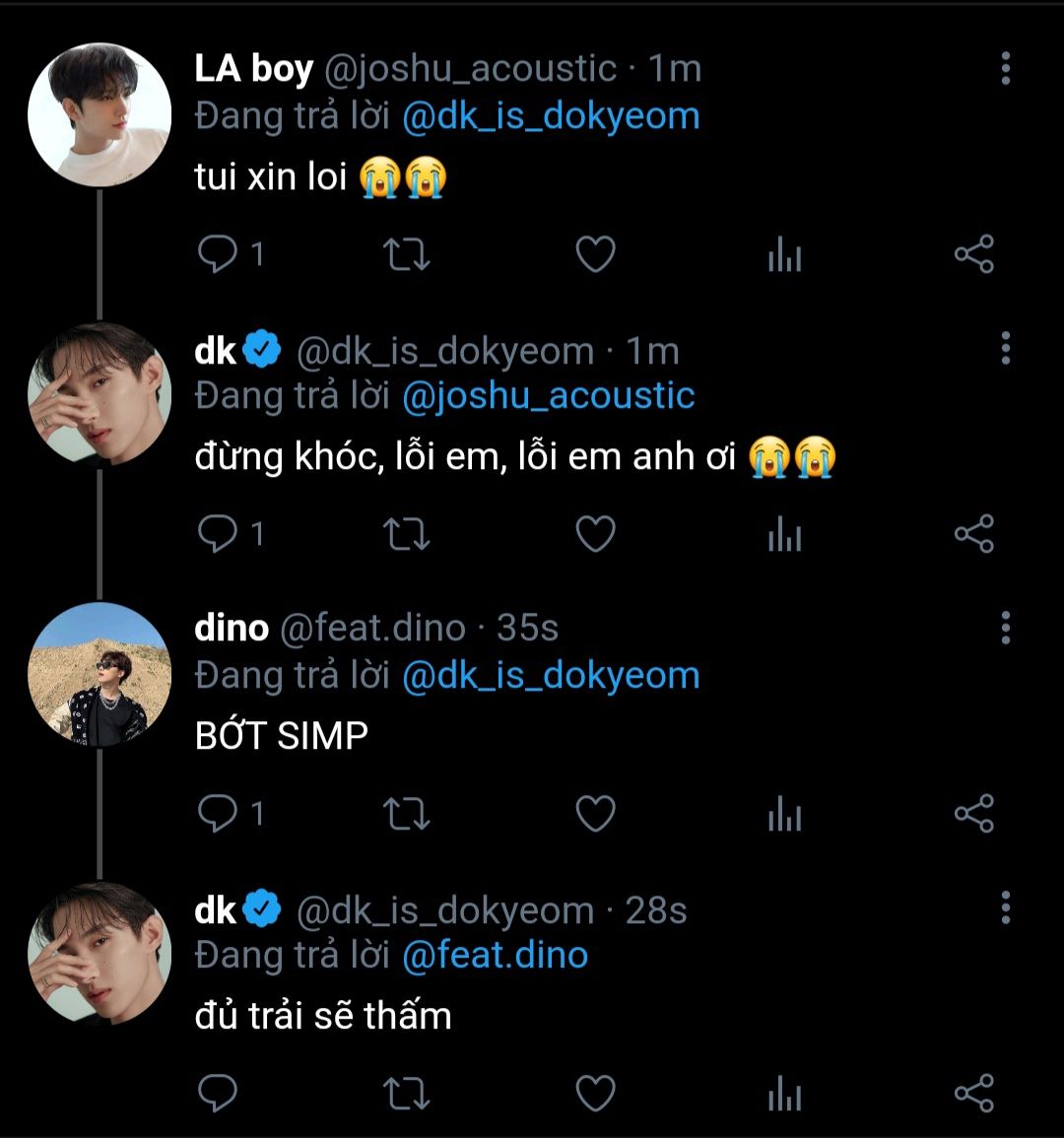The width and height of the screenshot is (1064, 1138).
Task: Open more options on dino's tweet
Action: tap(1005, 627)
